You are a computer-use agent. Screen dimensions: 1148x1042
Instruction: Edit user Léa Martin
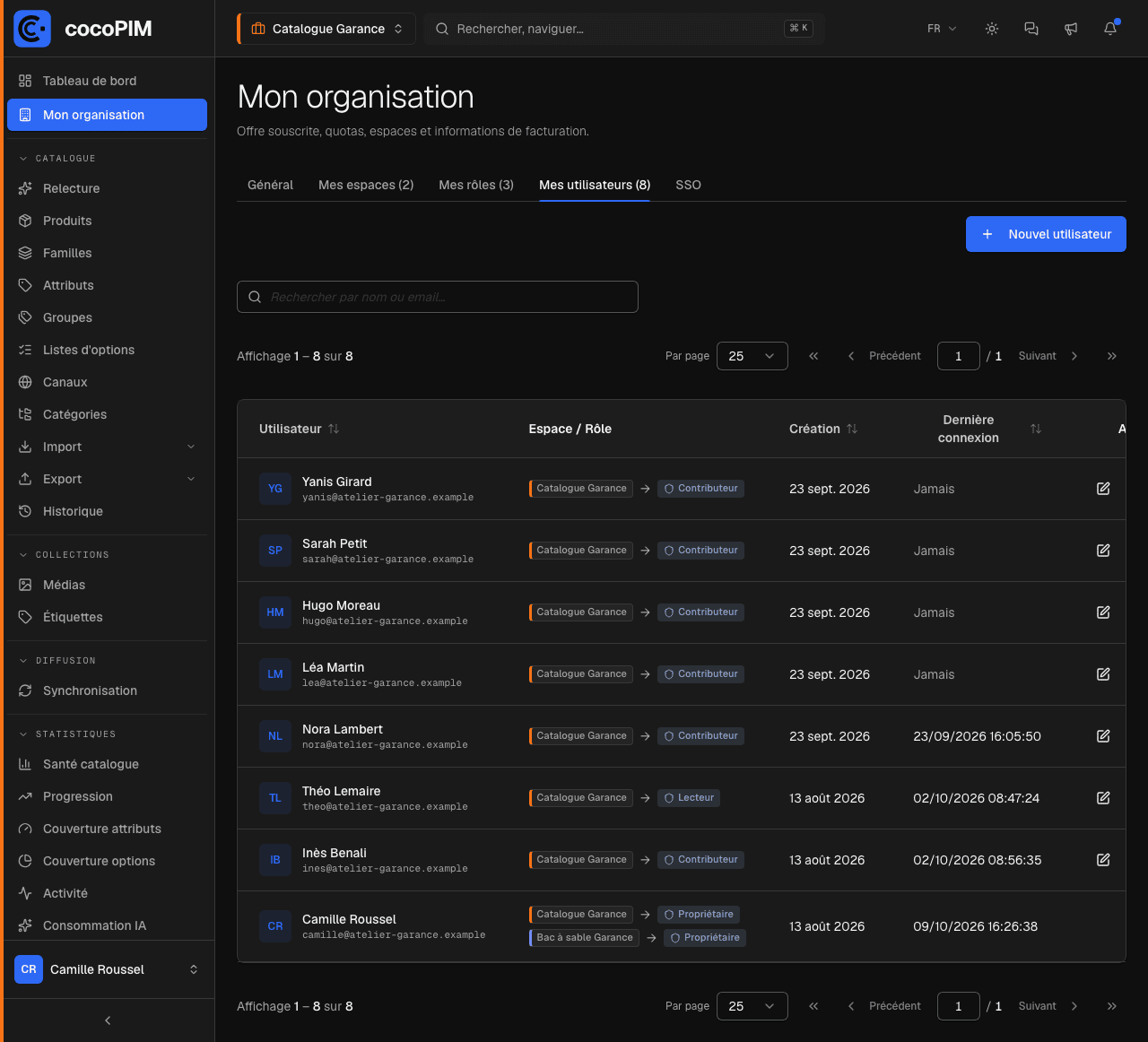pyautogui.click(x=1103, y=674)
